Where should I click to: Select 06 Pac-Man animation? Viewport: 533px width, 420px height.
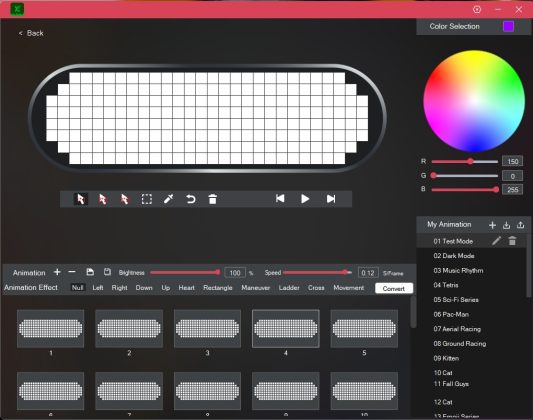coord(451,314)
